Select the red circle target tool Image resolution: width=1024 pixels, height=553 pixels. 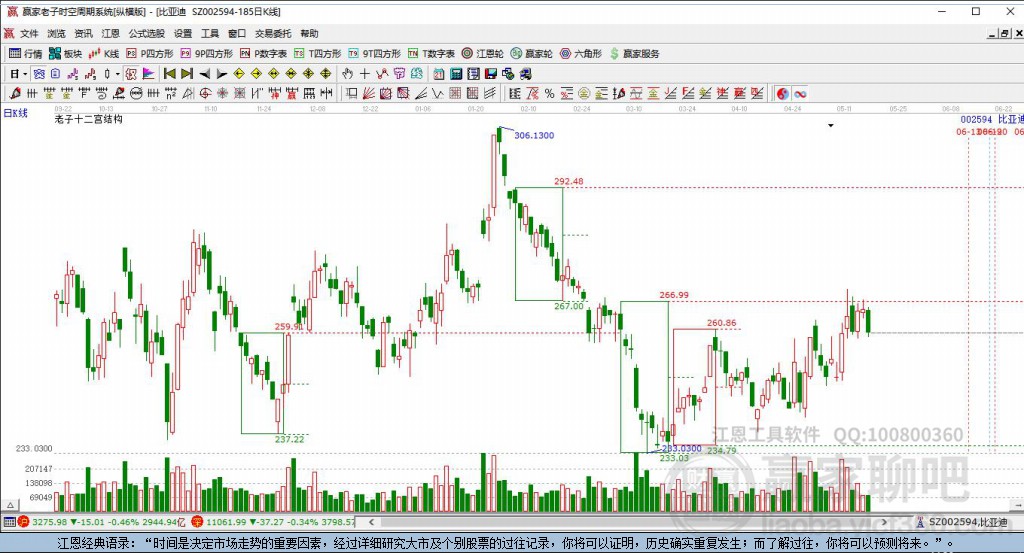(x=205, y=94)
